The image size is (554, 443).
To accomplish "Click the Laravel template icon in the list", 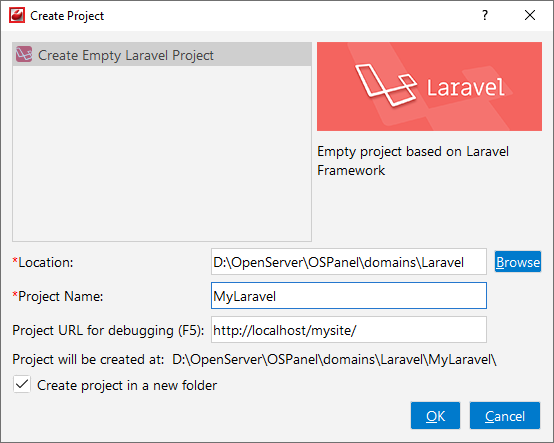I will [24, 55].
